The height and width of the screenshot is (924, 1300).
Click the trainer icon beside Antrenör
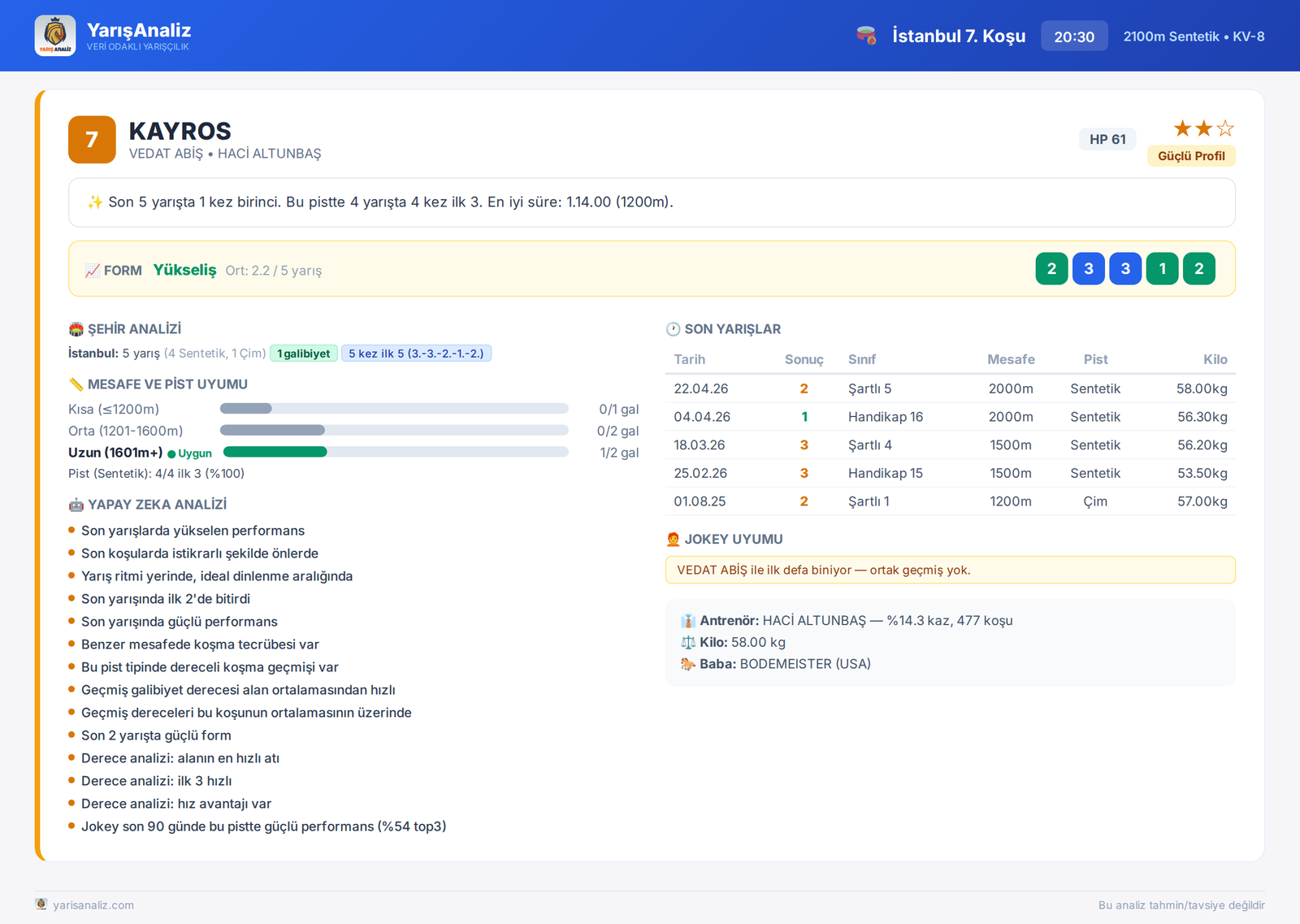click(x=688, y=621)
